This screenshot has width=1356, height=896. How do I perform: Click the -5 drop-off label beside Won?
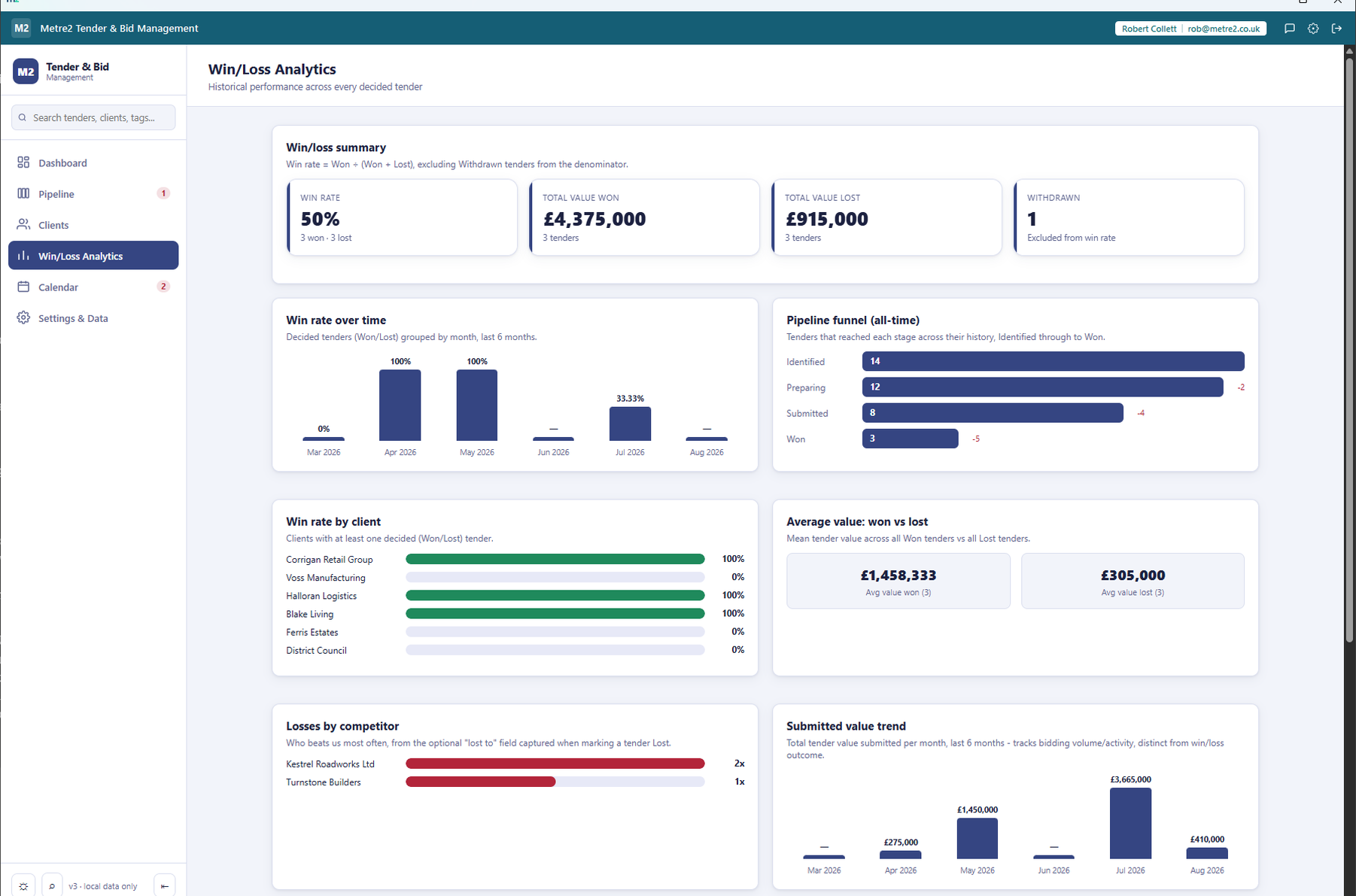[x=976, y=438]
